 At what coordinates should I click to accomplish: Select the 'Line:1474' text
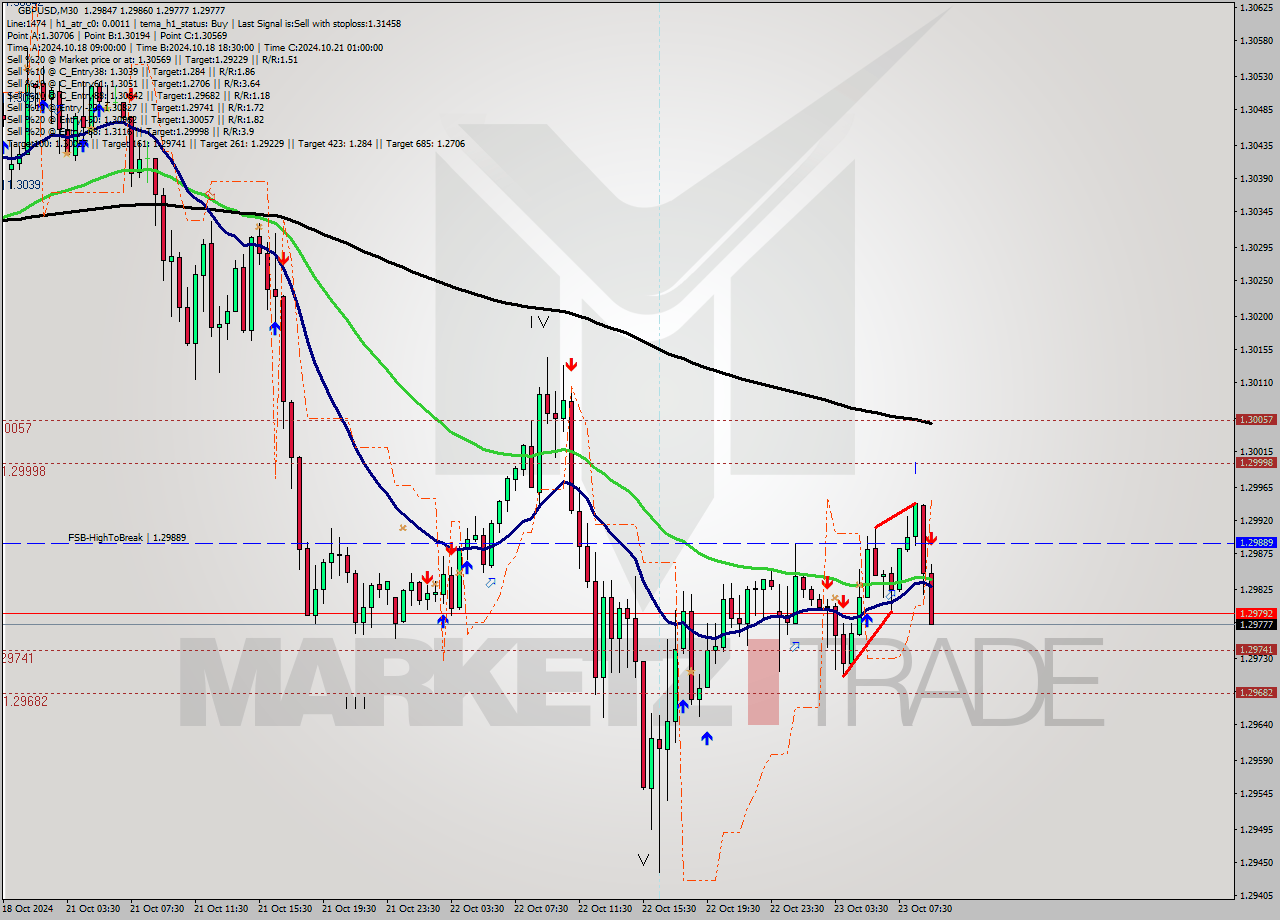pyautogui.click(x=26, y=23)
